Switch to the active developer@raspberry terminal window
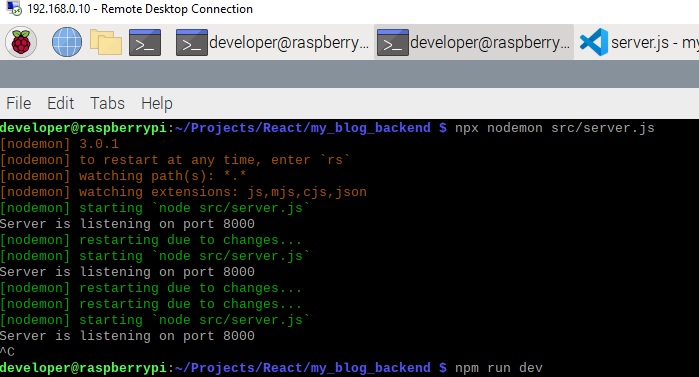 473,43
